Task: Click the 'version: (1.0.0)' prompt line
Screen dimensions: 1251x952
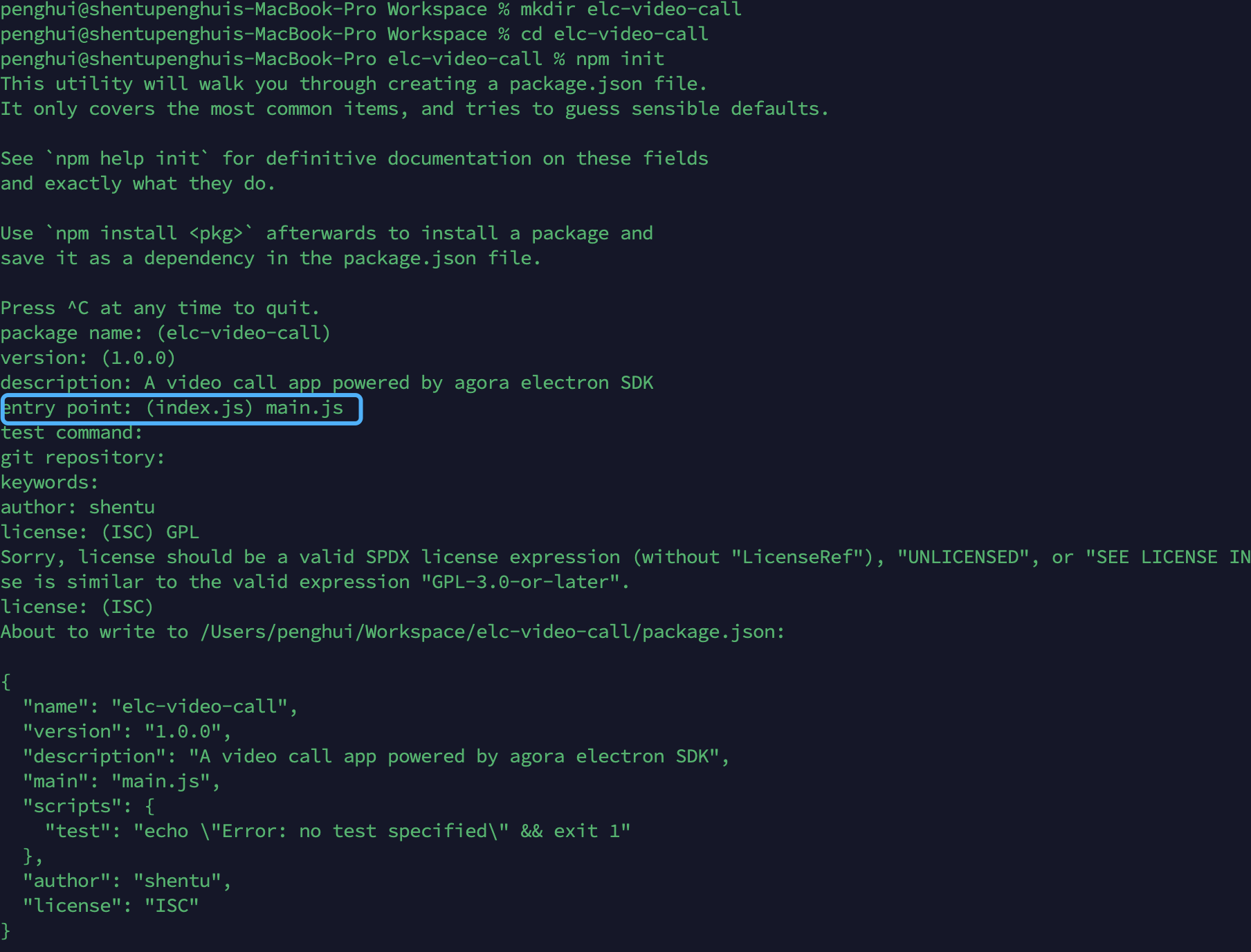Action: pos(88,358)
